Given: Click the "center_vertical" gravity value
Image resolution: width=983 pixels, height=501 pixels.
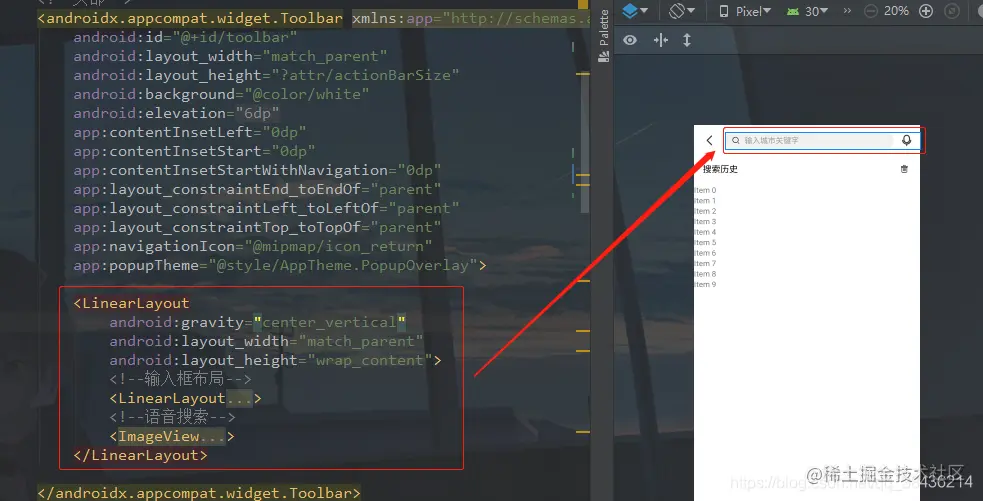Looking at the screenshot, I should point(329,322).
